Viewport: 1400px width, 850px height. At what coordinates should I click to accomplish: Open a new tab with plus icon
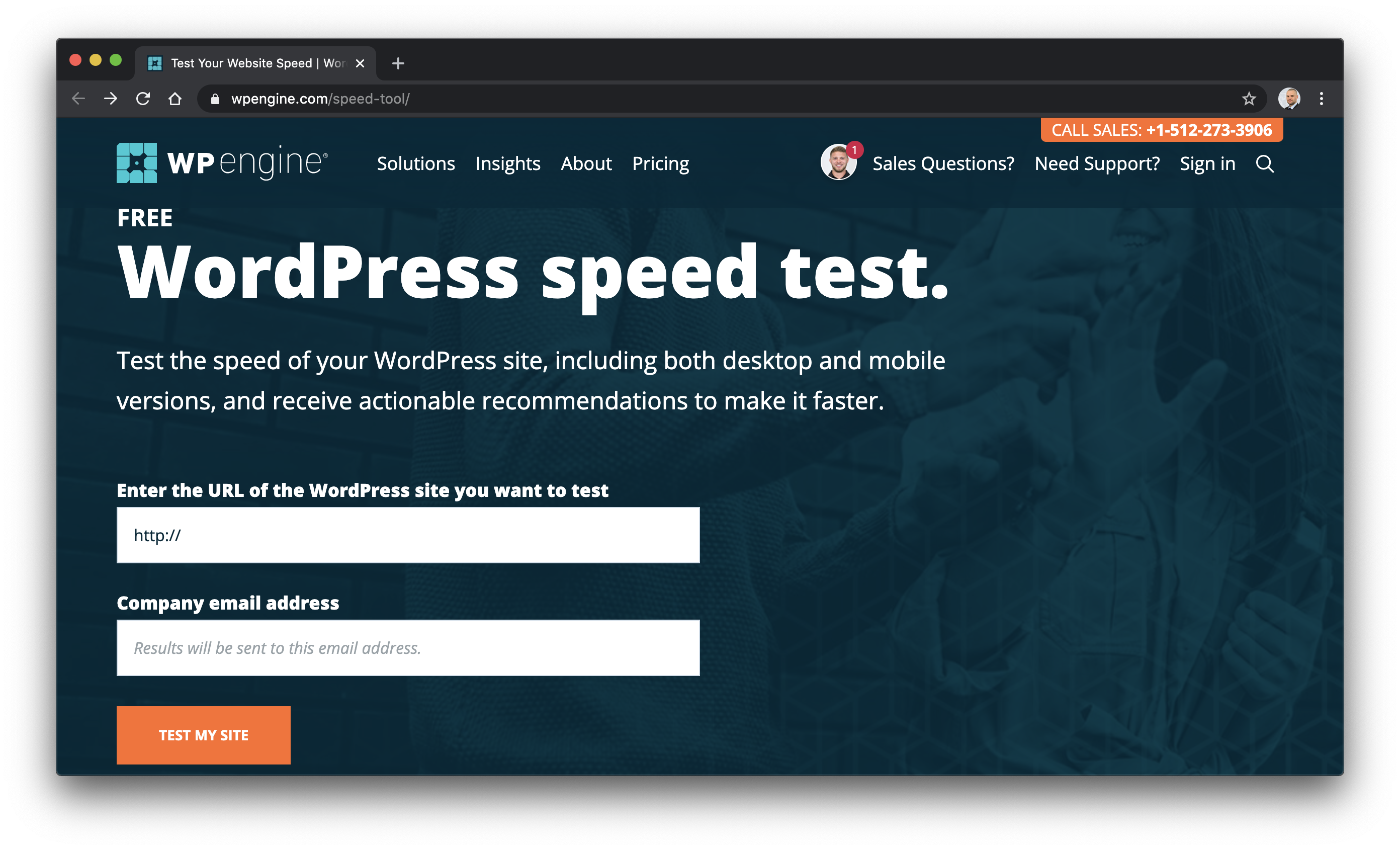398,63
